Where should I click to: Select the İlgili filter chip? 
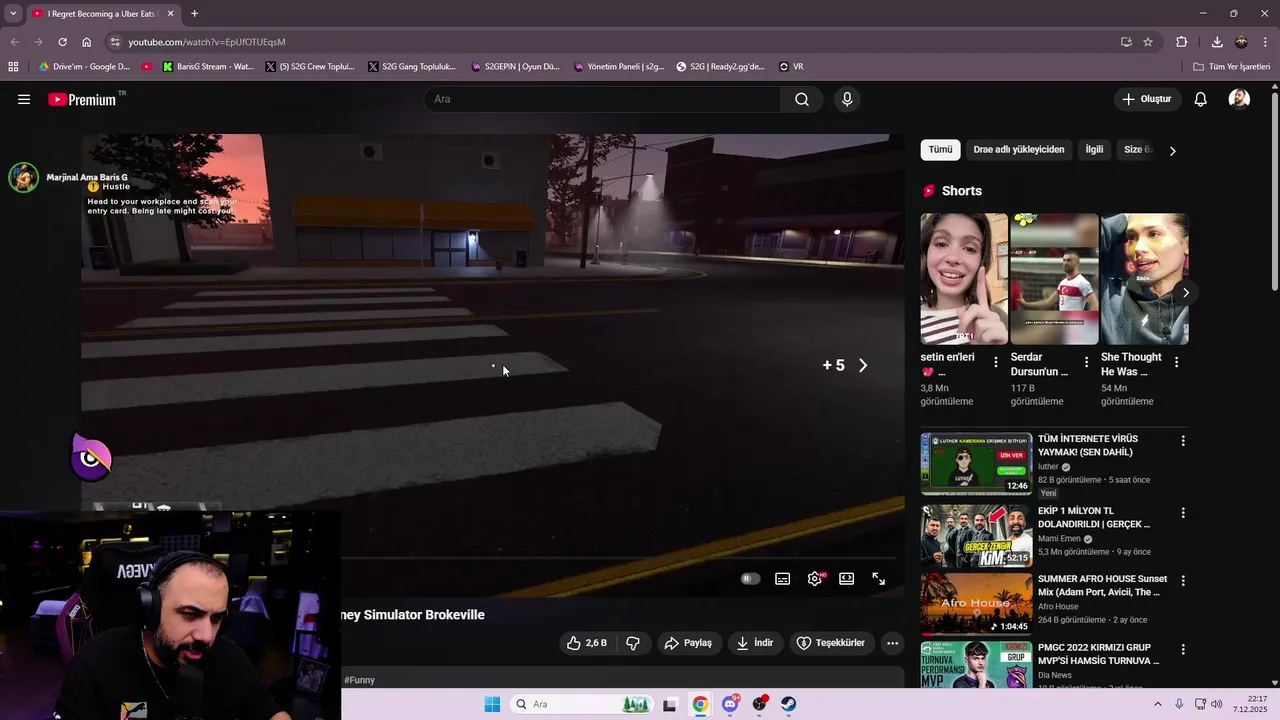[x=1095, y=150]
